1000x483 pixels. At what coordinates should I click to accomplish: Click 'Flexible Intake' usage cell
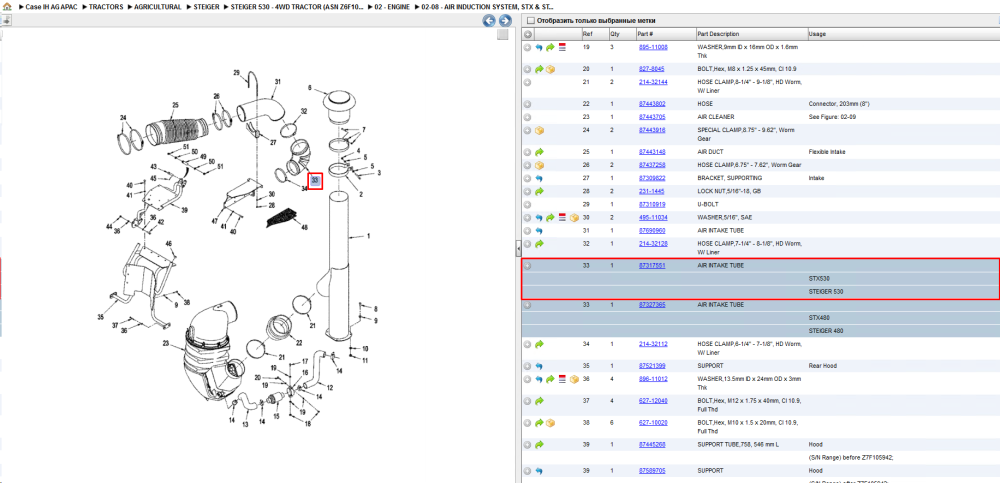click(x=827, y=152)
